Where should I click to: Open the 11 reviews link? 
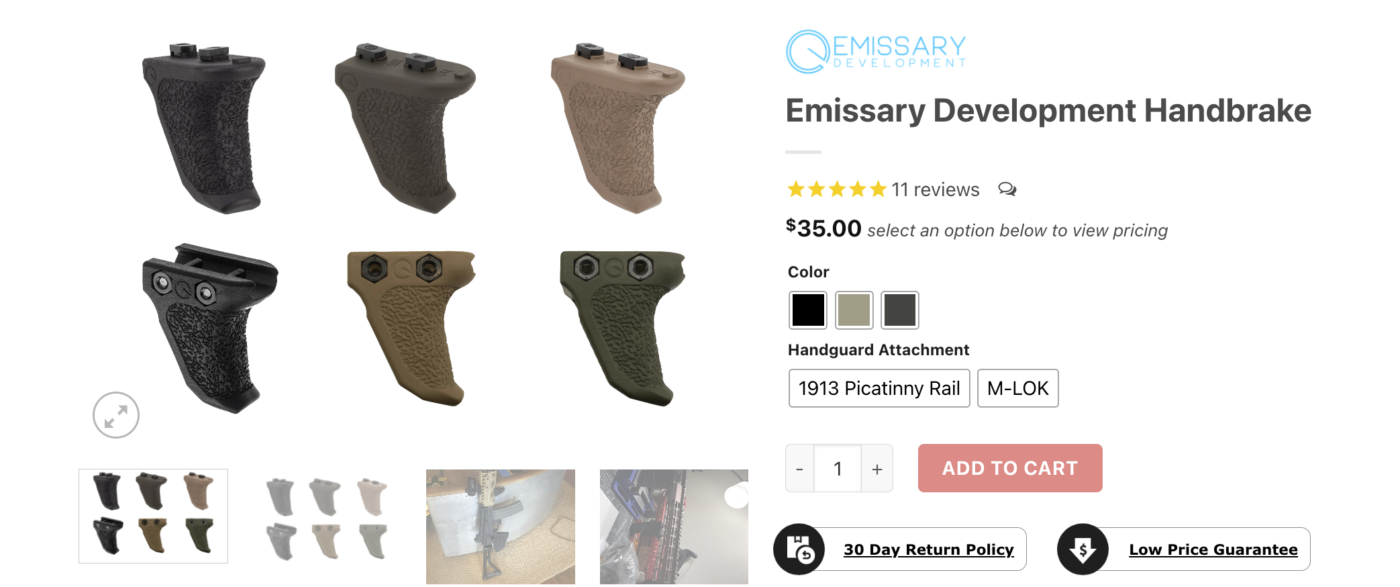point(935,189)
